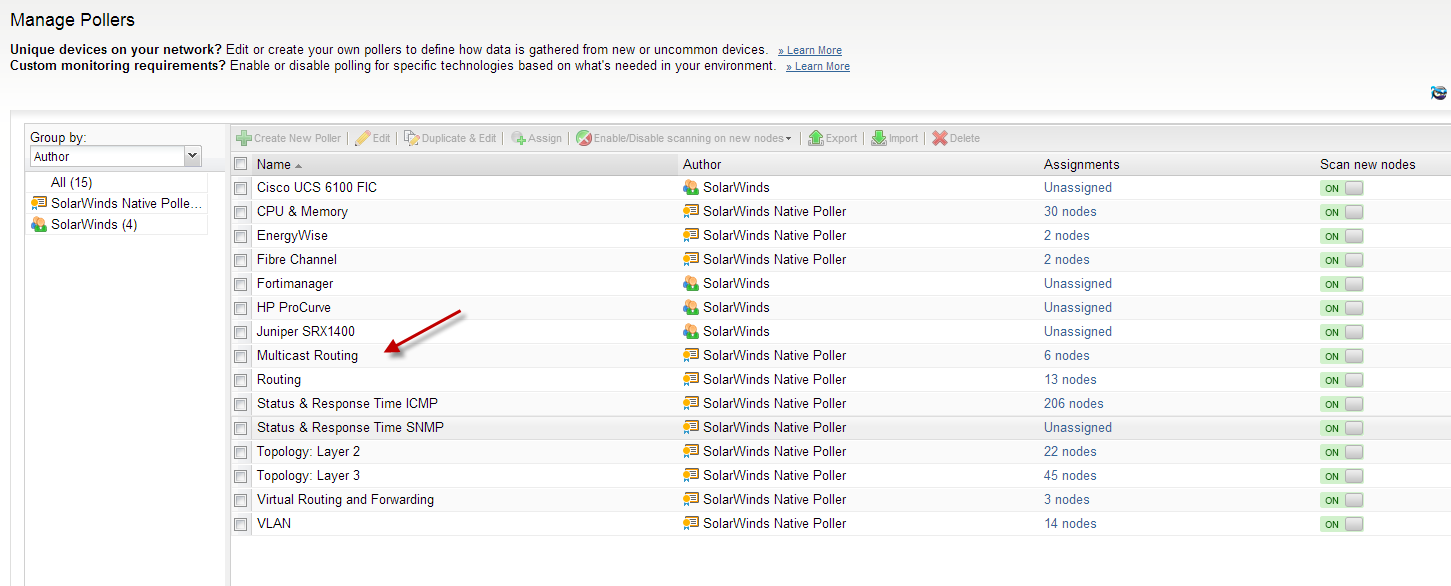Check the VLAN row checkbox
The image size is (1451, 586).
(x=240, y=524)
